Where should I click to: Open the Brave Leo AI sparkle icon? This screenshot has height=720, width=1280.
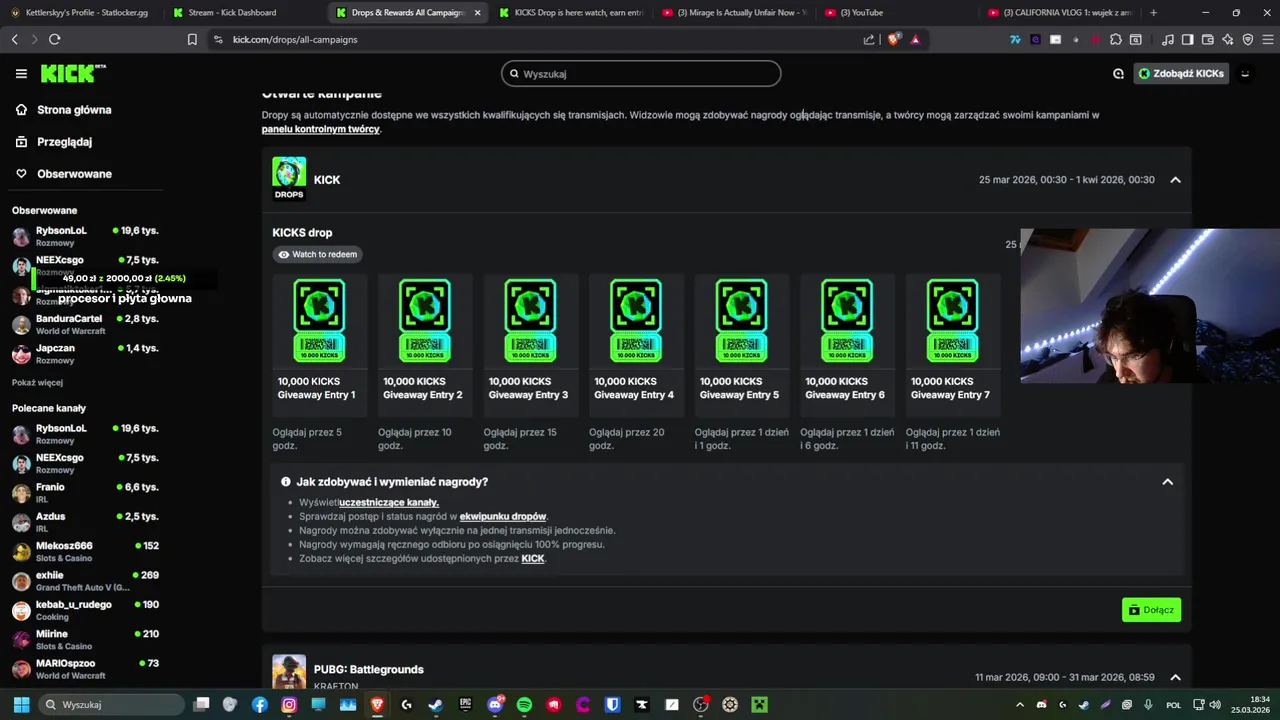[1227, 39]
